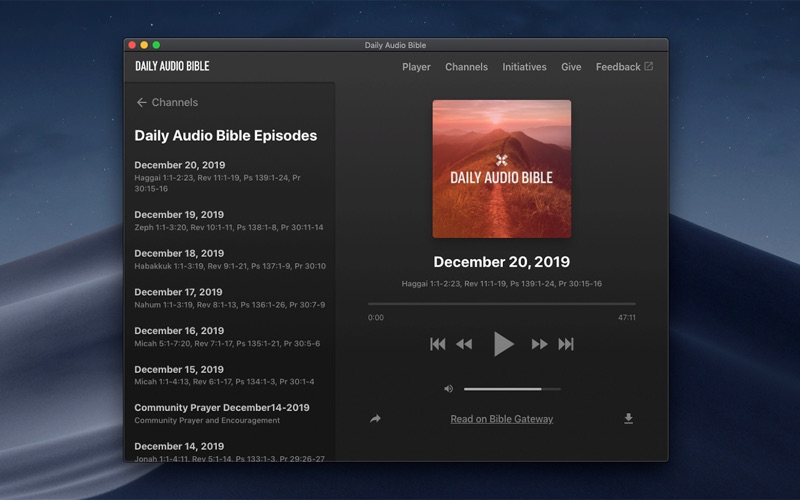Share this episode using arrow icon
This screenshot has width=800, height=500.
click(376, 419)
